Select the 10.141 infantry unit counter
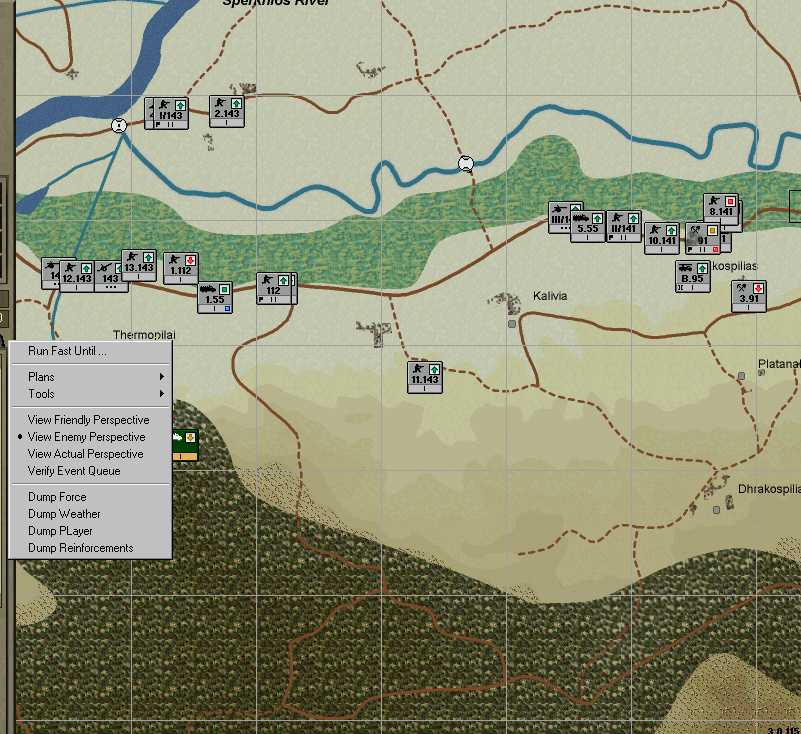This screenshot has height=734, width=801. [662, 238]
